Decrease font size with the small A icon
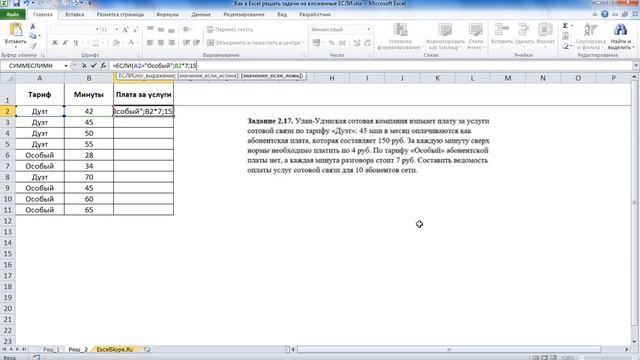640x360 pixels. click(x=136, y=29)
